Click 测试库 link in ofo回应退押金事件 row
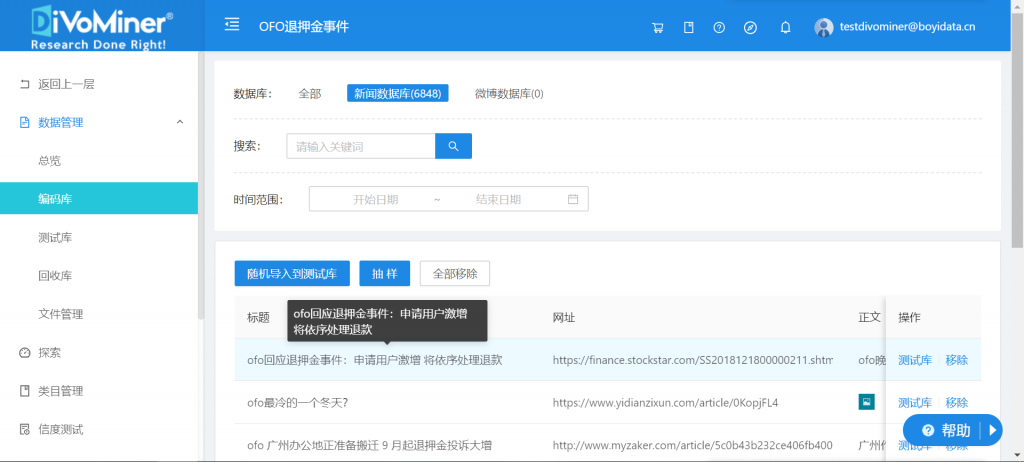Screen dimensions: 1024x462 click(x=915, y=360)
